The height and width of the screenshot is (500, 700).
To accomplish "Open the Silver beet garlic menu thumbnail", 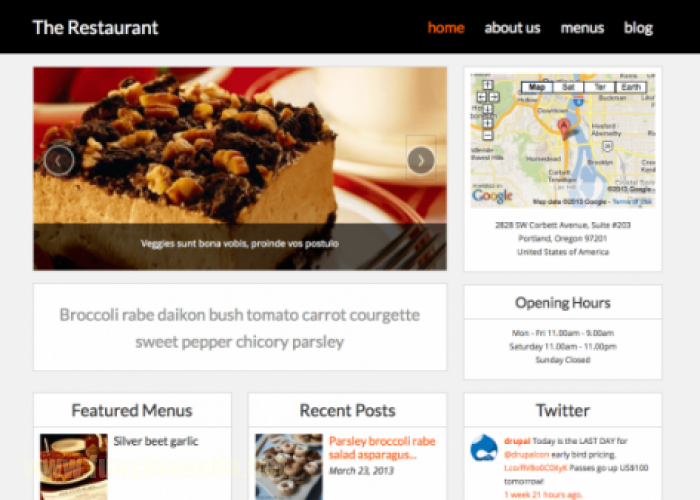I will (74, 467).
